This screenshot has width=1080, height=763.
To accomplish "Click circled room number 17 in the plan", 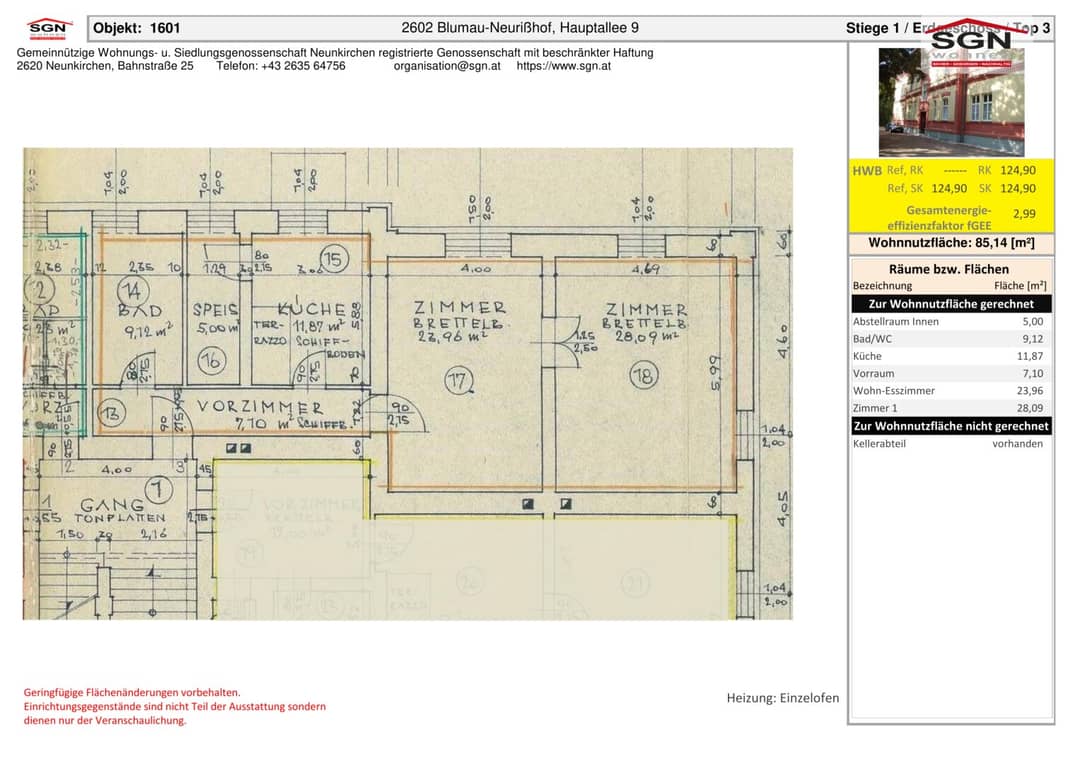I will [458, 381].
